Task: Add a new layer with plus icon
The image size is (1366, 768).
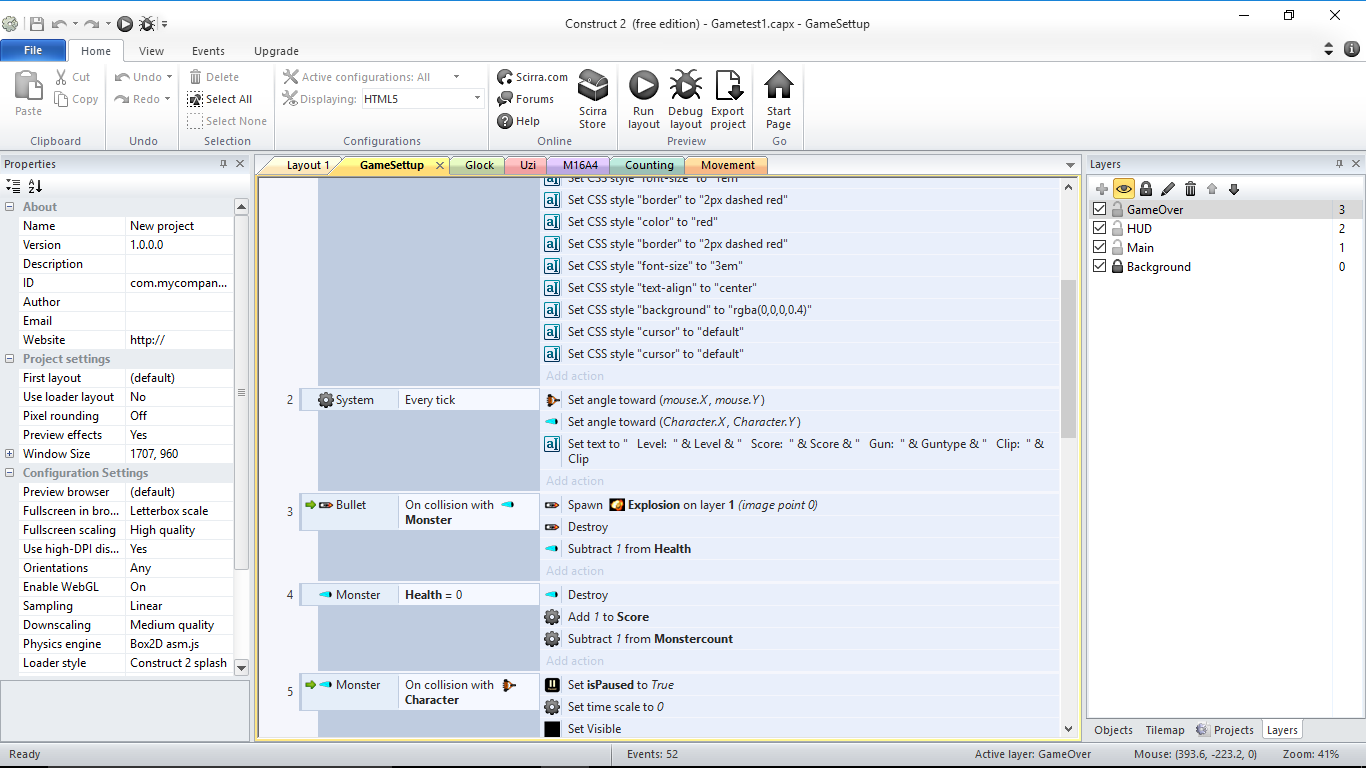Action: [x=1102, y=188]
